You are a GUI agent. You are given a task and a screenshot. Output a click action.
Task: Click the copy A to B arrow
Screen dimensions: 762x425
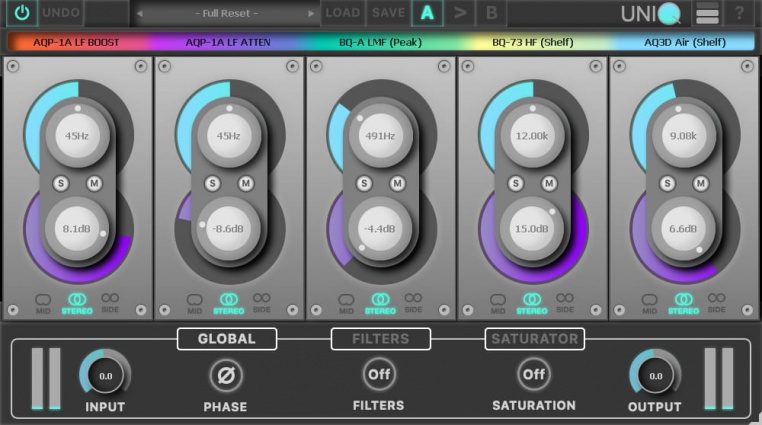click(x=460, y=13)
